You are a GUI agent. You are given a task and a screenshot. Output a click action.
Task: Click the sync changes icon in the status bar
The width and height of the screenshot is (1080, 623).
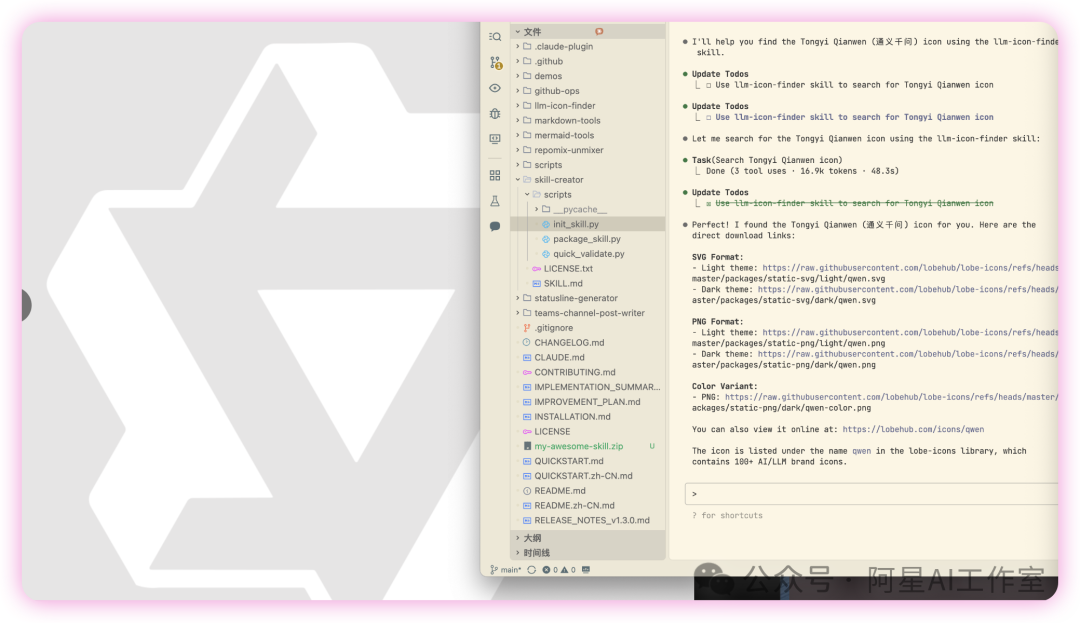(x=532, y=570)
